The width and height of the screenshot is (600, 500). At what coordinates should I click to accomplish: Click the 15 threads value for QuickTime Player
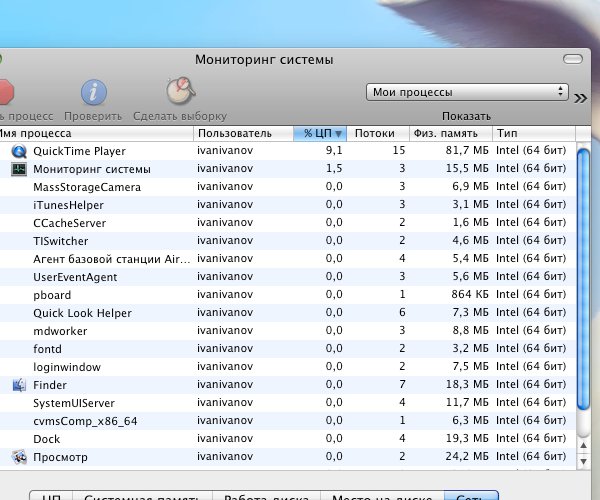pyautogui.click(x=399, y=150)
